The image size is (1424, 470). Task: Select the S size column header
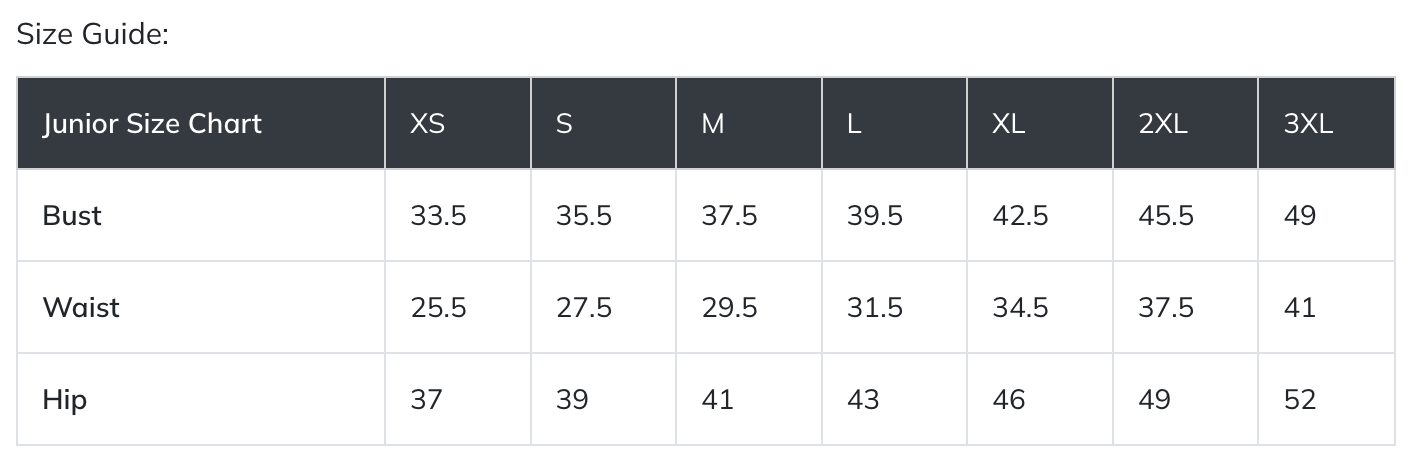pos(564,124)
